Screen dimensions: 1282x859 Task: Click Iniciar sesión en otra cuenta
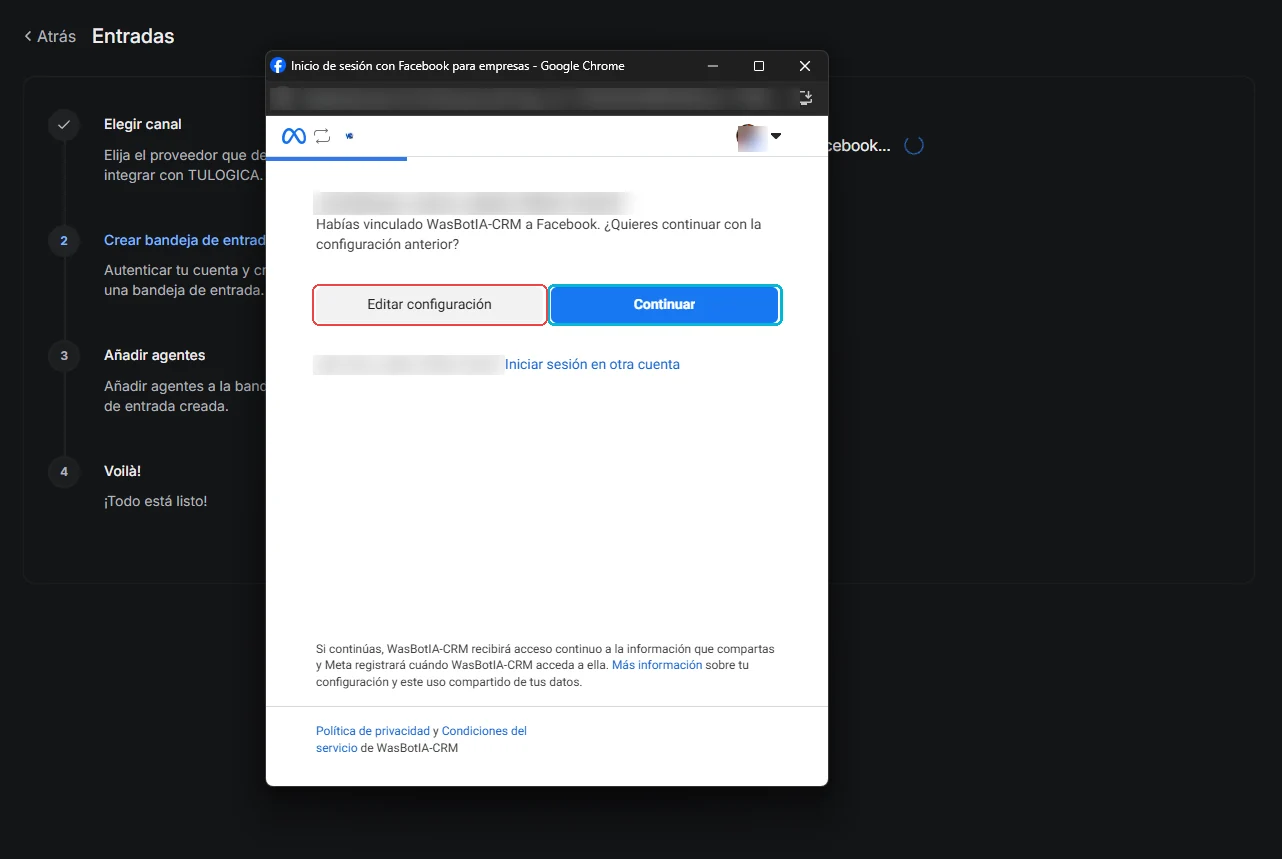[x=592, y=365]
